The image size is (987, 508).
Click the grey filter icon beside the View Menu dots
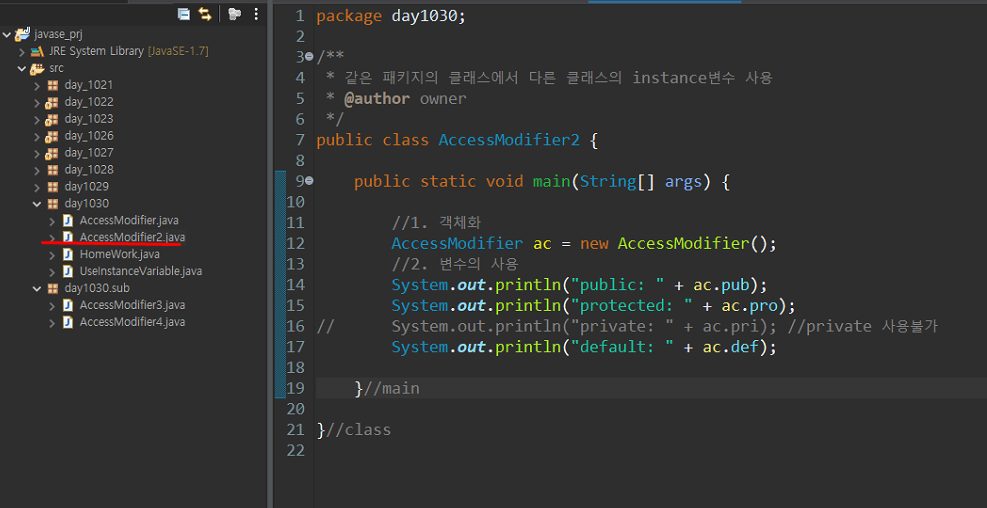(234, 14)
